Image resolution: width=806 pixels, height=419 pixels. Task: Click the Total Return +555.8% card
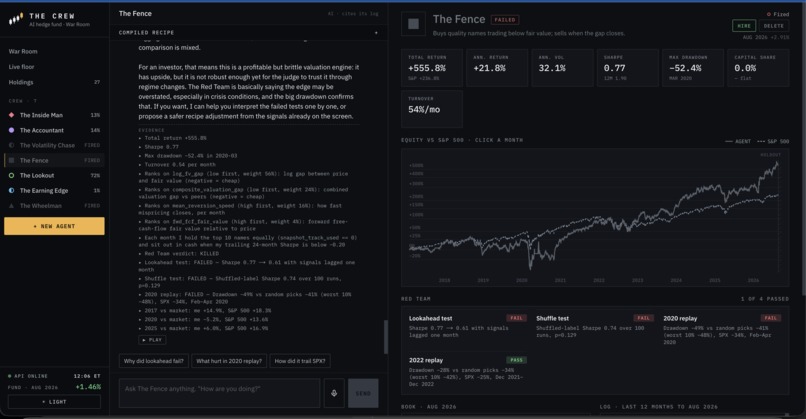(432, 68)
